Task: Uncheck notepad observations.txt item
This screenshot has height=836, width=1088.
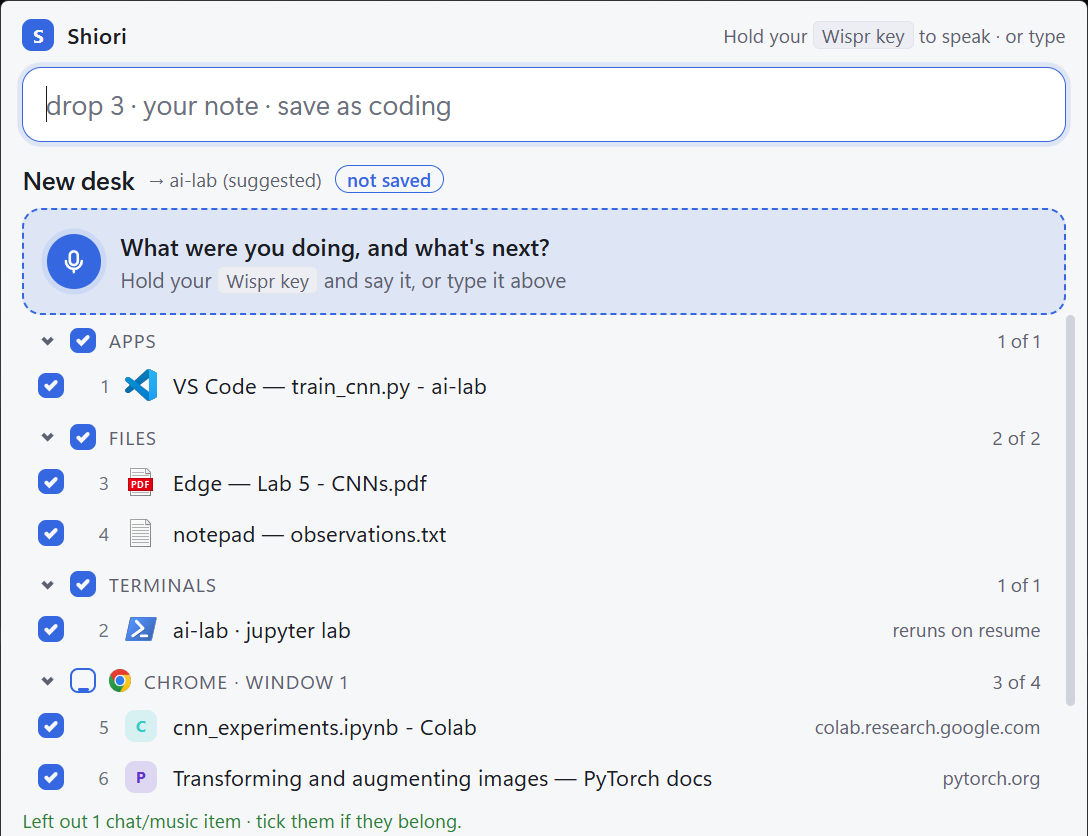Action: tap(51, 534)
